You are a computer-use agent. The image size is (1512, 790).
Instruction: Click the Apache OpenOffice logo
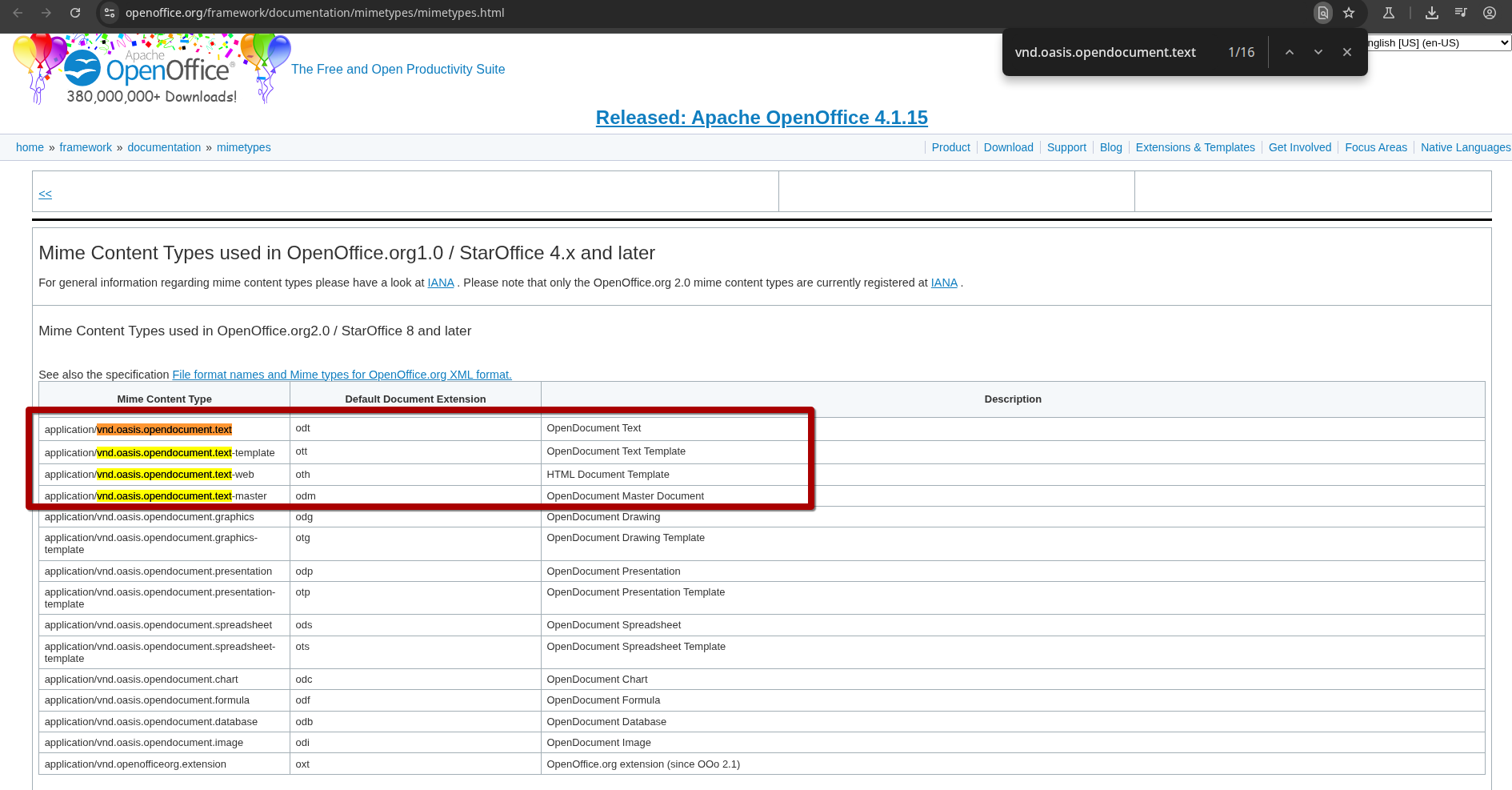(152, 70)
